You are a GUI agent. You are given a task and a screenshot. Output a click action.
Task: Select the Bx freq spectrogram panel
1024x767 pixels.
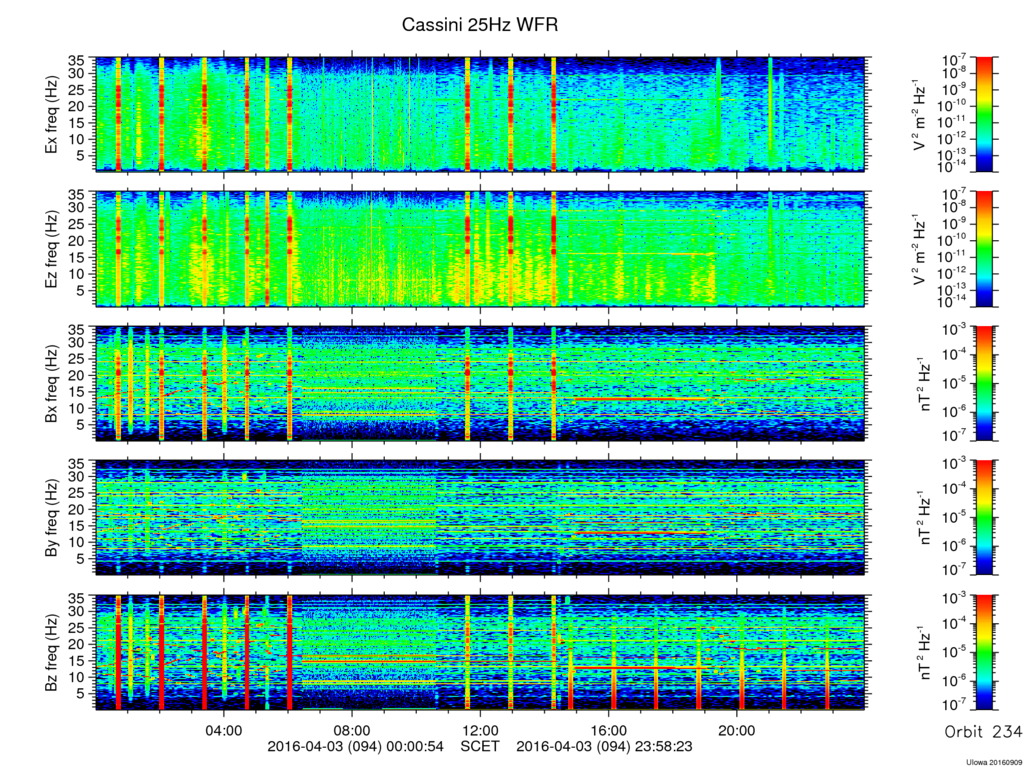click(x=481, y=384)
